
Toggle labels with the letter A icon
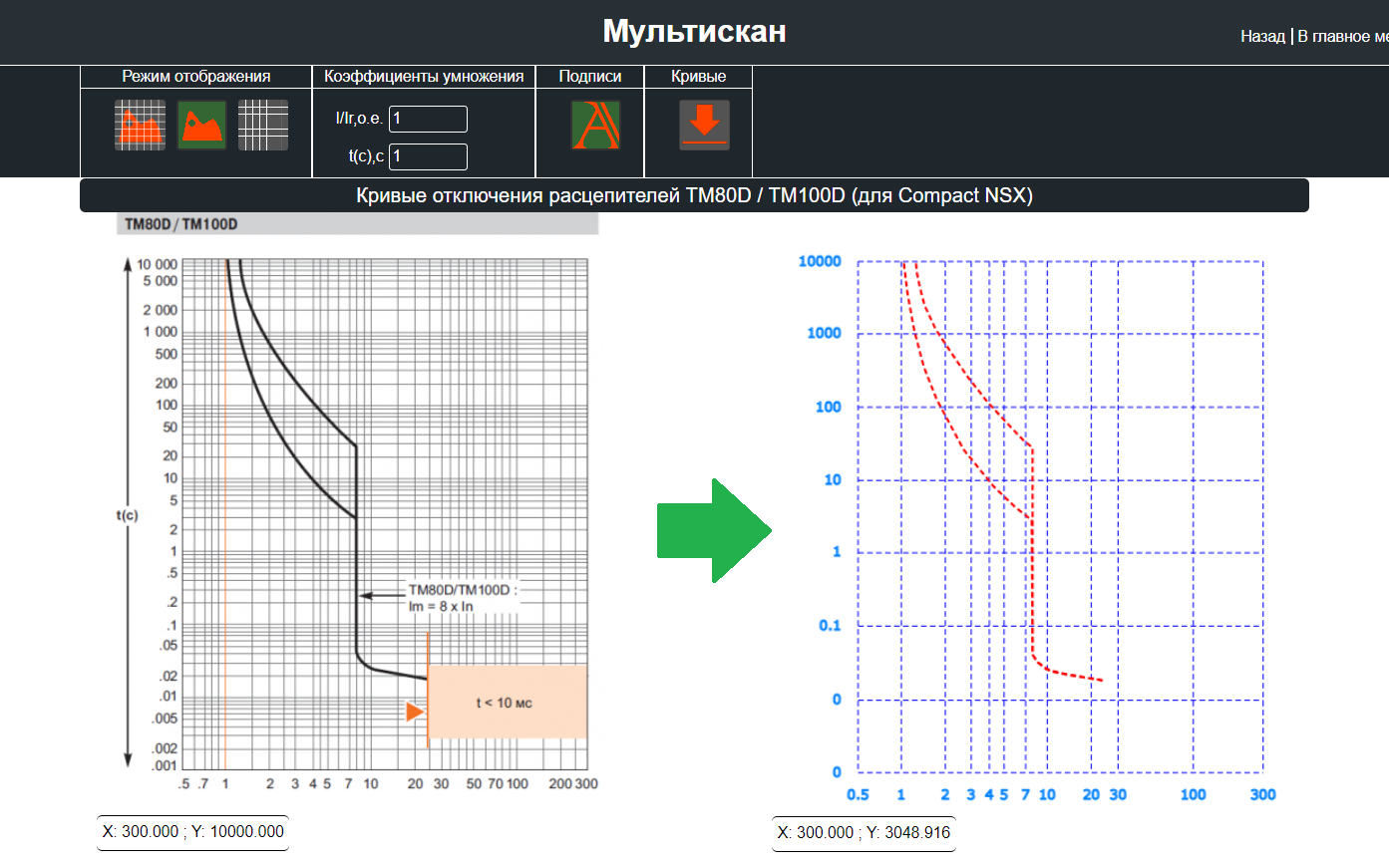[x=595, y=125]
